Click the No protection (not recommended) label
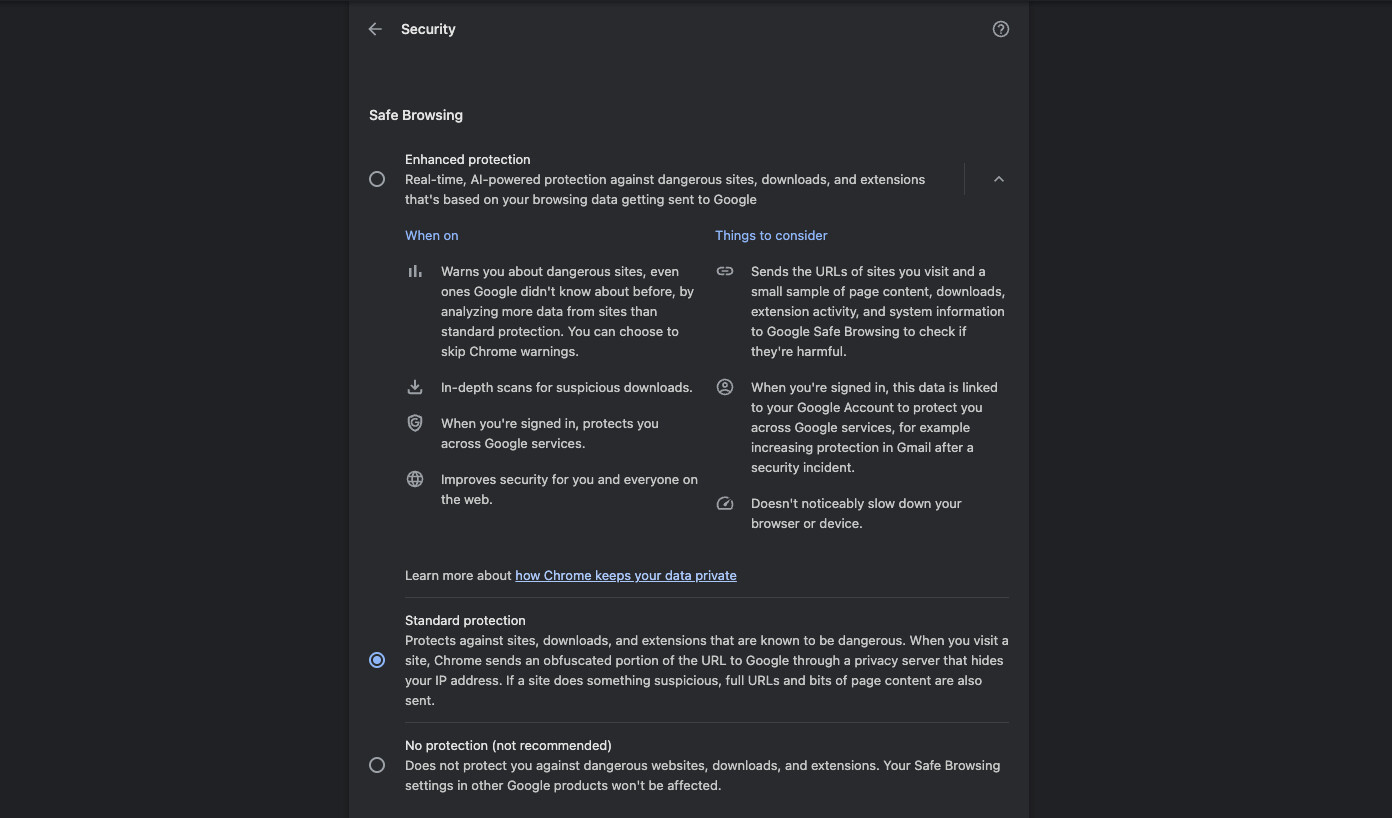Image resolution: width=1392 pixels, height=818 pixels. 508,745
